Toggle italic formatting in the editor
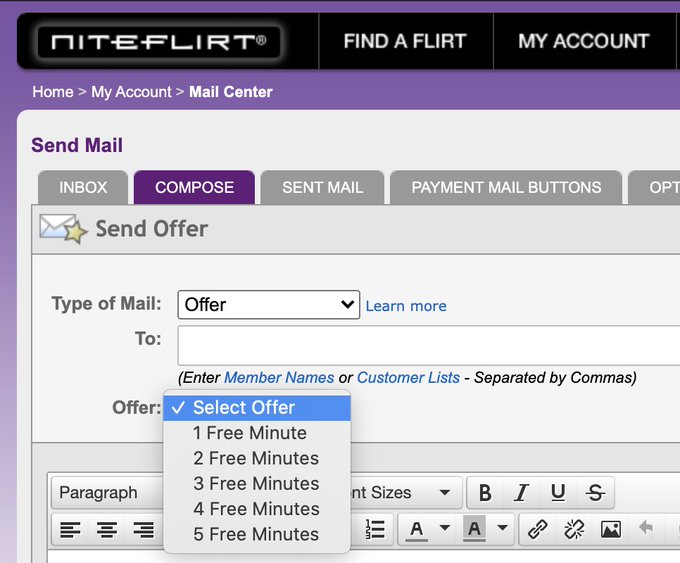 521,493
